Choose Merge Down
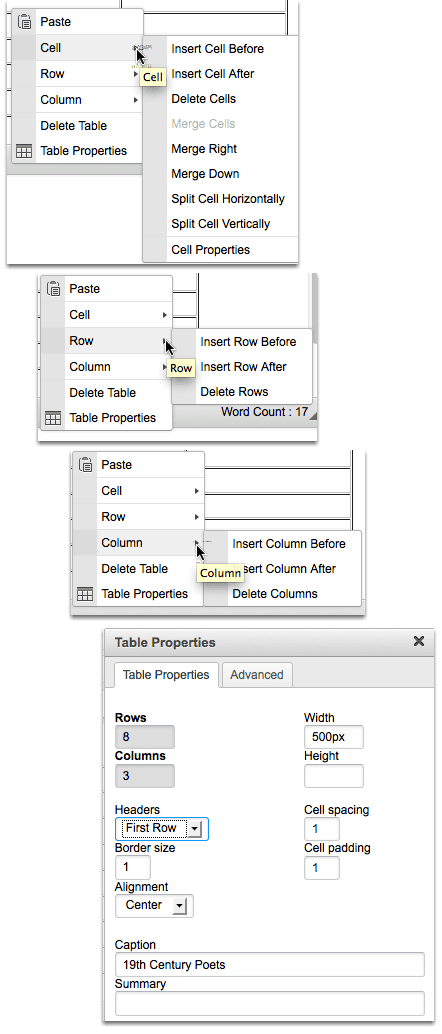This screenshot has height=1034, width=442. [x=205, y=174]
